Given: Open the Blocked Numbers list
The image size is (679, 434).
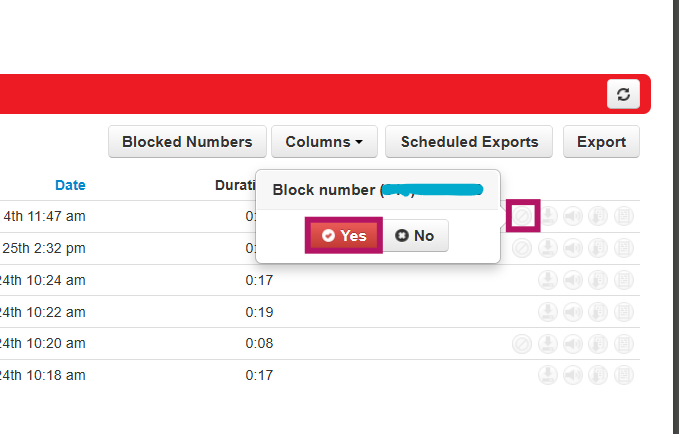Looking at the screenshot, I should click(187, 142).
